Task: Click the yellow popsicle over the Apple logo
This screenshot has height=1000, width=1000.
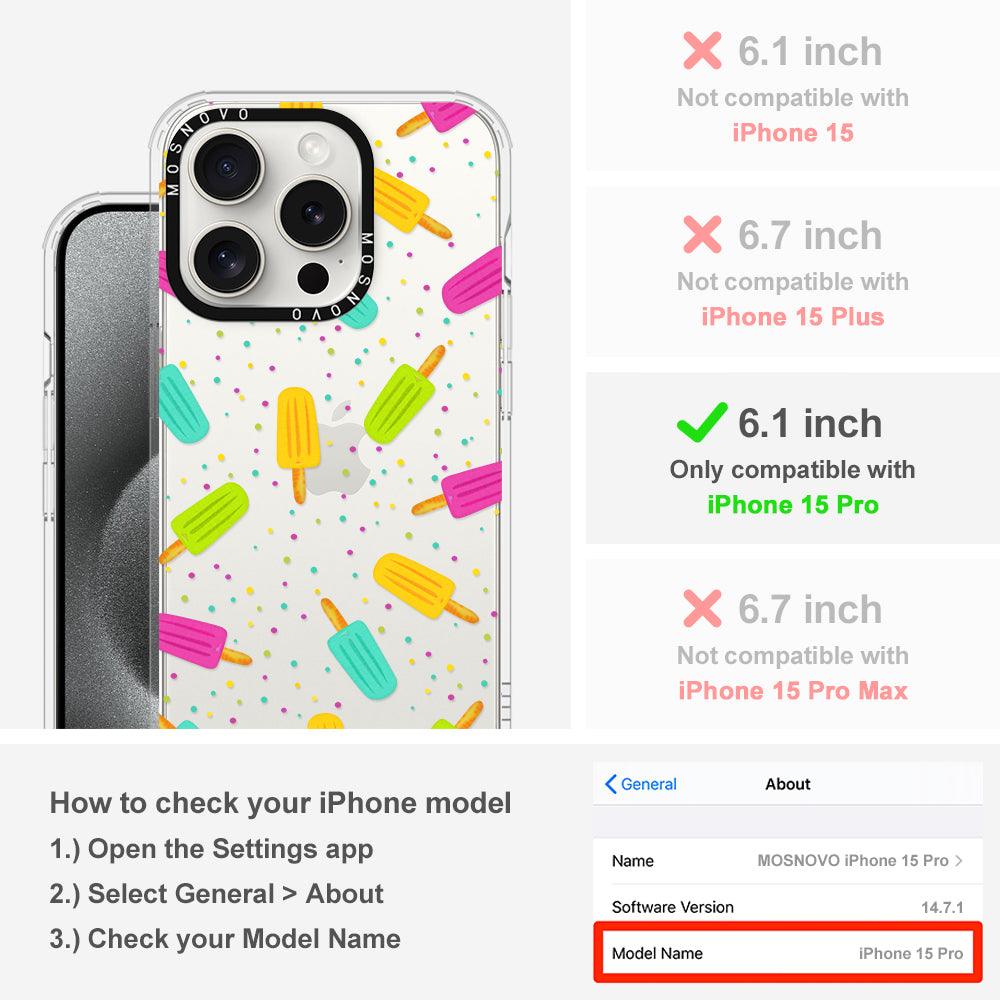Action: (x=297, y=445)
